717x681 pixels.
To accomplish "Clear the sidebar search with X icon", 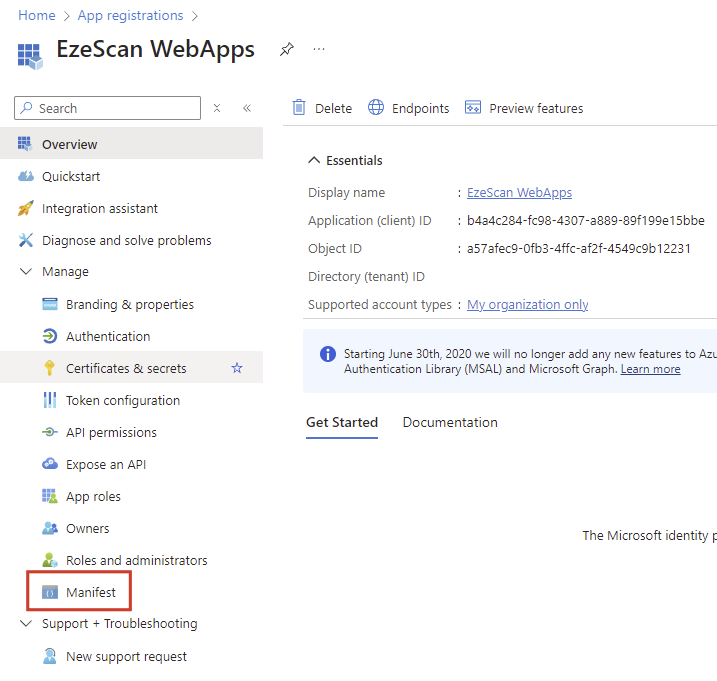I will click(x=217, y=108).
